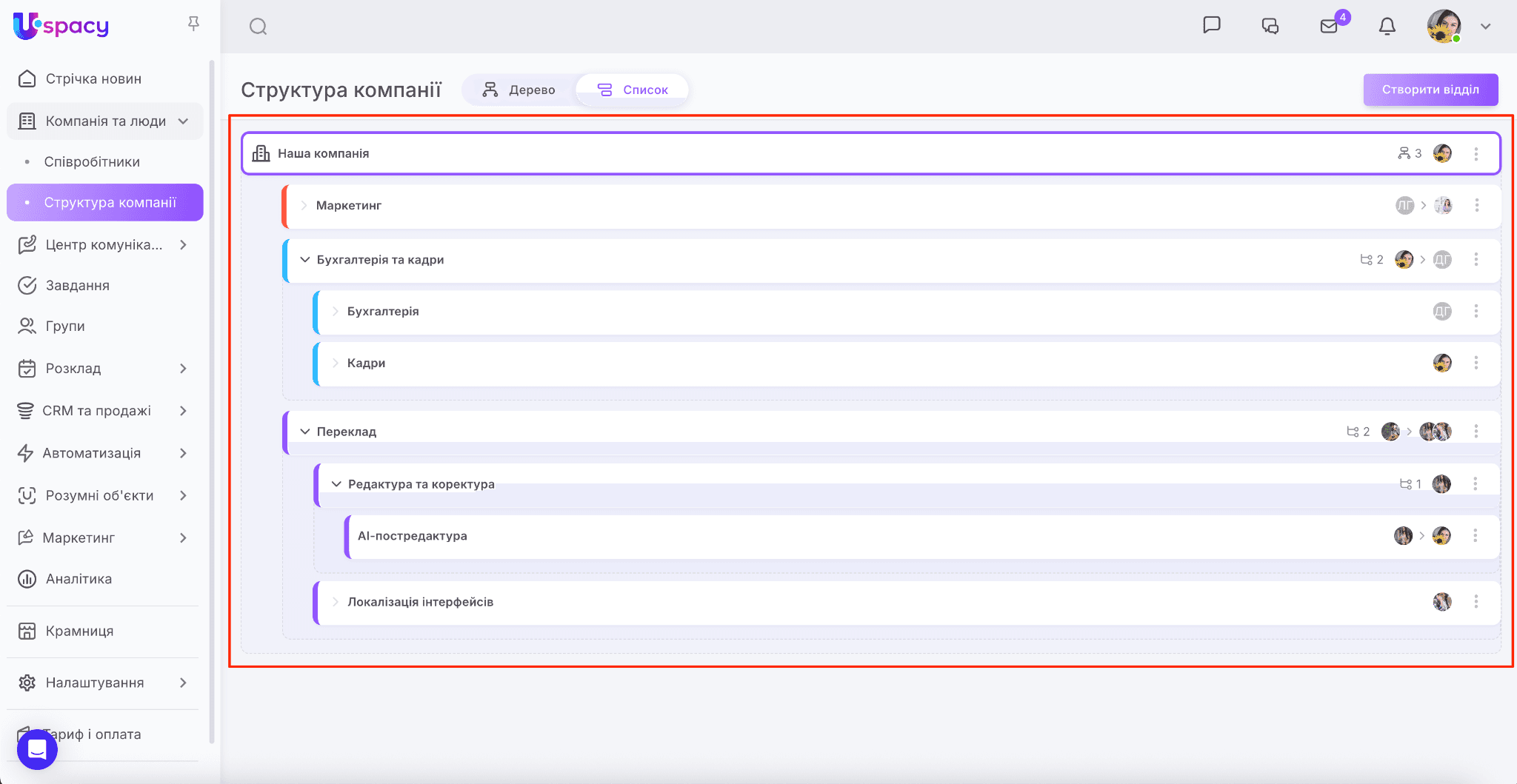Pin the sidebar with pin icon

[193, 24]
